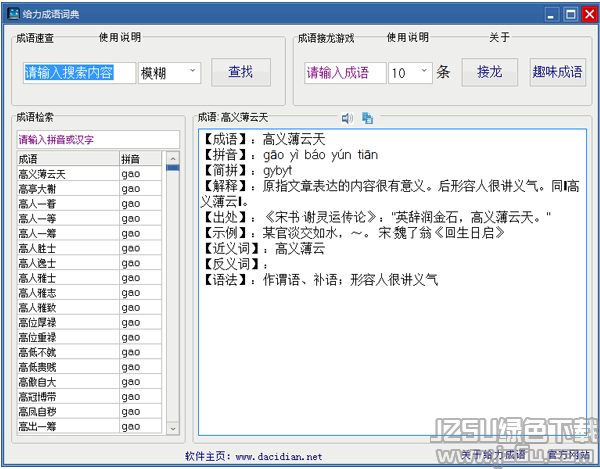The height and width of the screenshot is (469, 600).
Task: Select the 高出一筹 row
Action: pyautogui.click(x=90, y=427)
